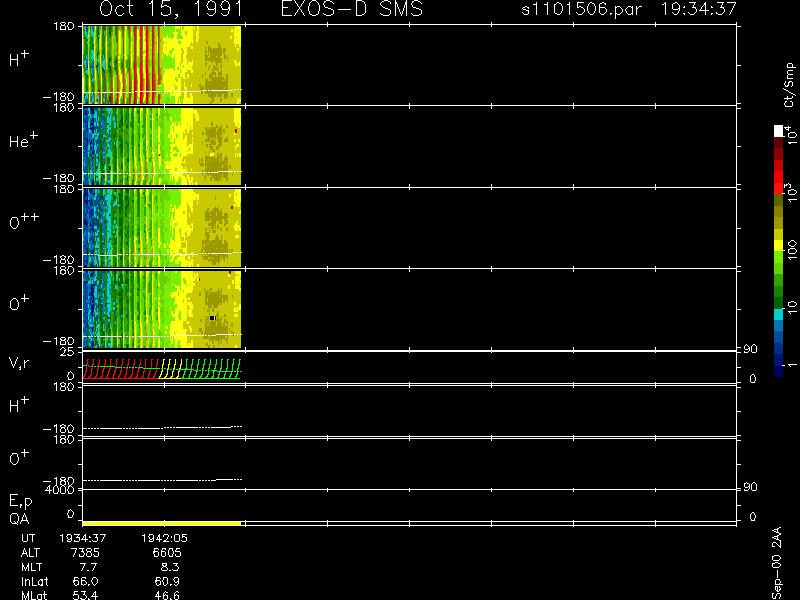The height and width of the screenshot is (600, 800).
Task: Click the "InLat" row label
Action: 35,581
